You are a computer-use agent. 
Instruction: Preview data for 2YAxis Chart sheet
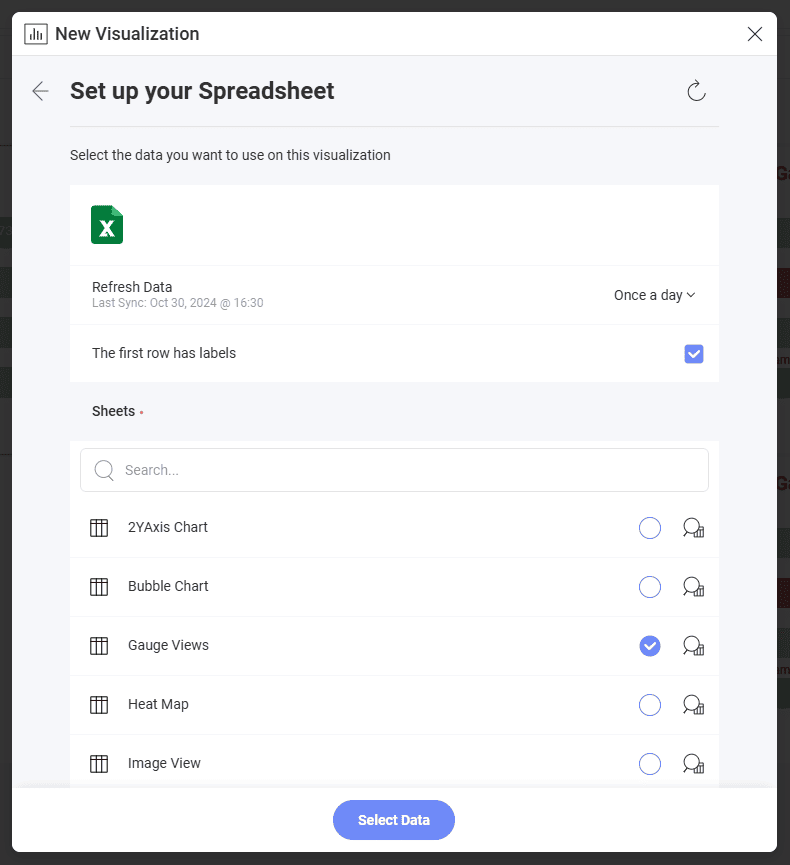tap(693, 528)
